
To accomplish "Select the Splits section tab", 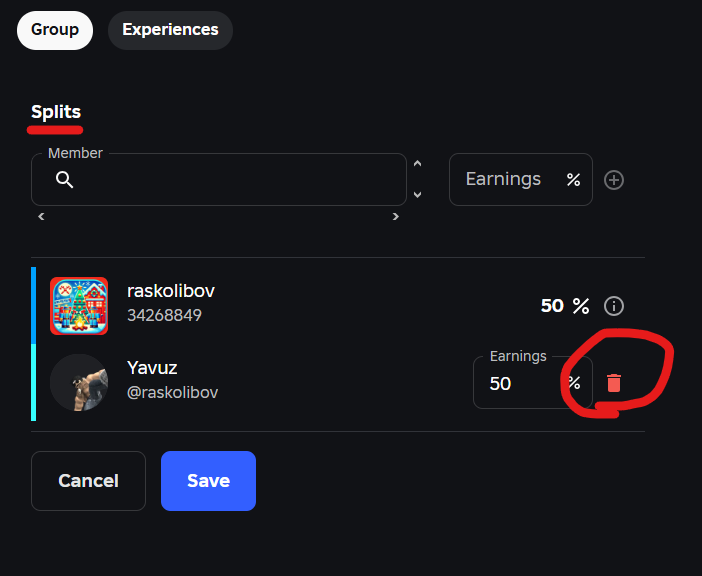I will (56, 112).
